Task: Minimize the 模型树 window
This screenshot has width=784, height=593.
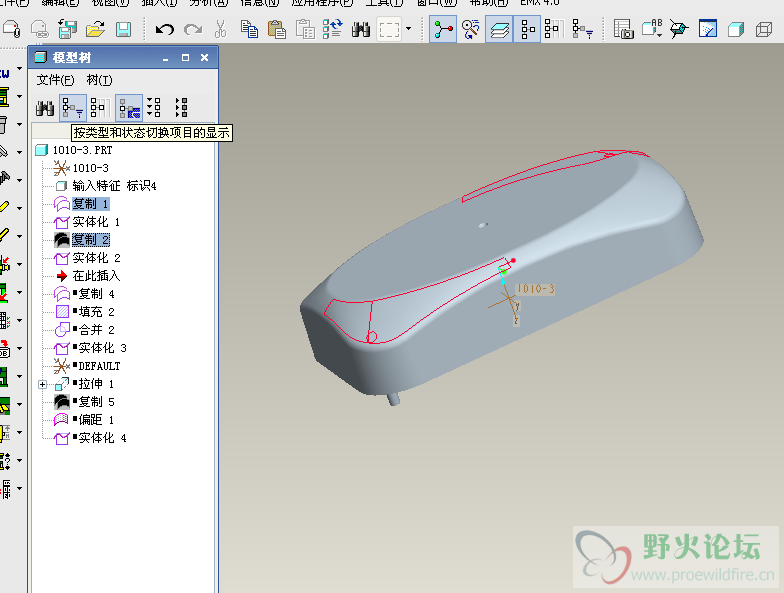Action: (x=166, y=58)
